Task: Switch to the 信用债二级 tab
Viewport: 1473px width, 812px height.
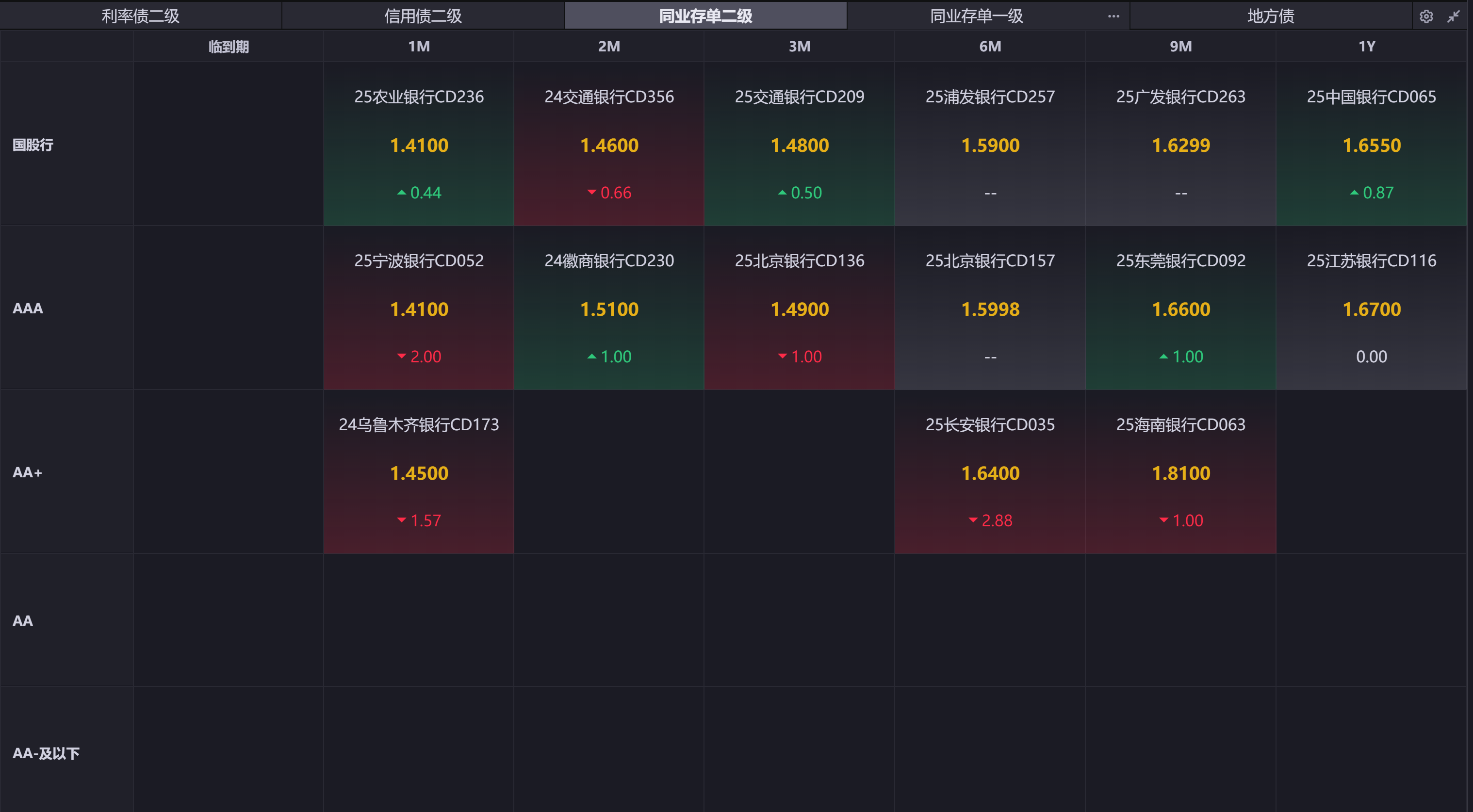Action: pos(423,16)
